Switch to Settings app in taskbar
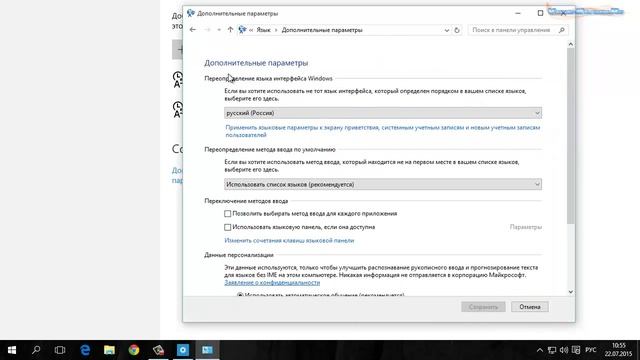 point(183,350)
